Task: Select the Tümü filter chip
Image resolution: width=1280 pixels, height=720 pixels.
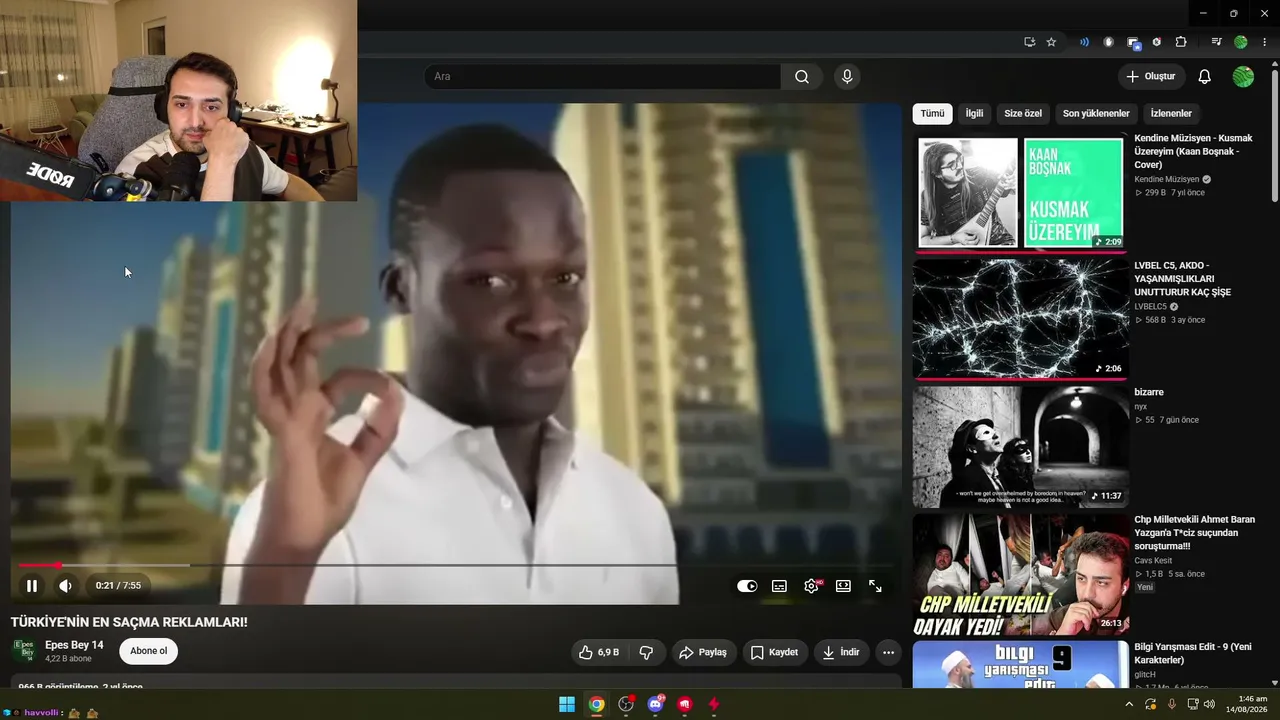Action: [932, 114]
